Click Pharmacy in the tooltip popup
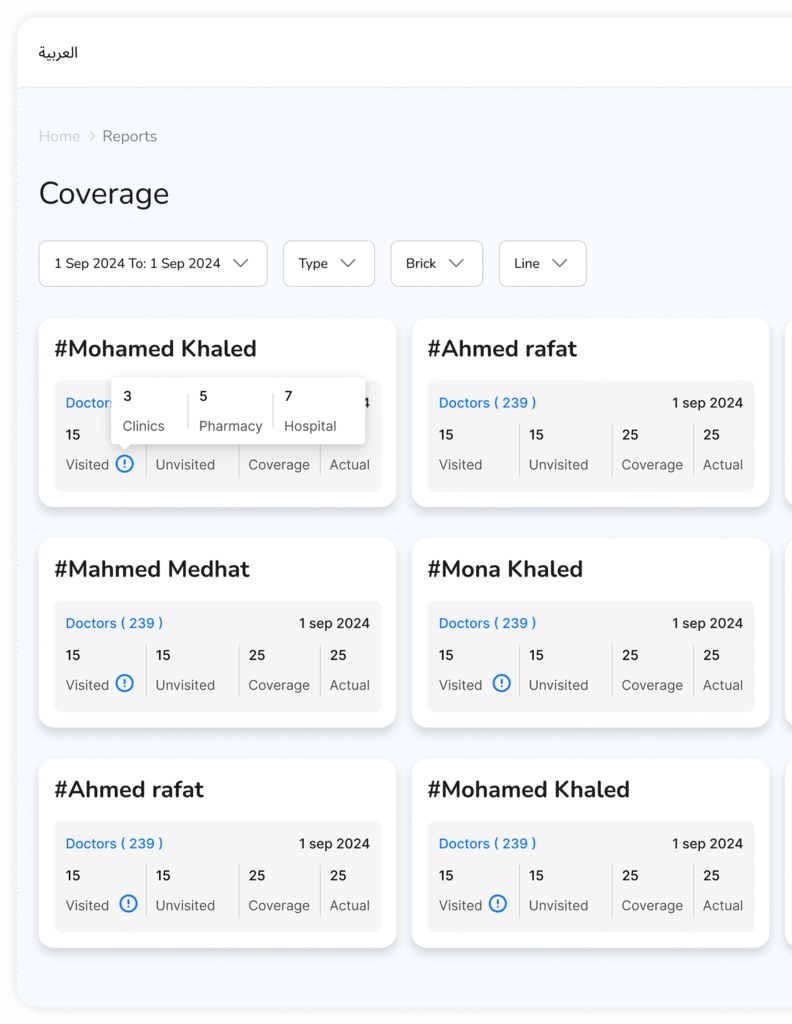 click(x=230, y=426)
